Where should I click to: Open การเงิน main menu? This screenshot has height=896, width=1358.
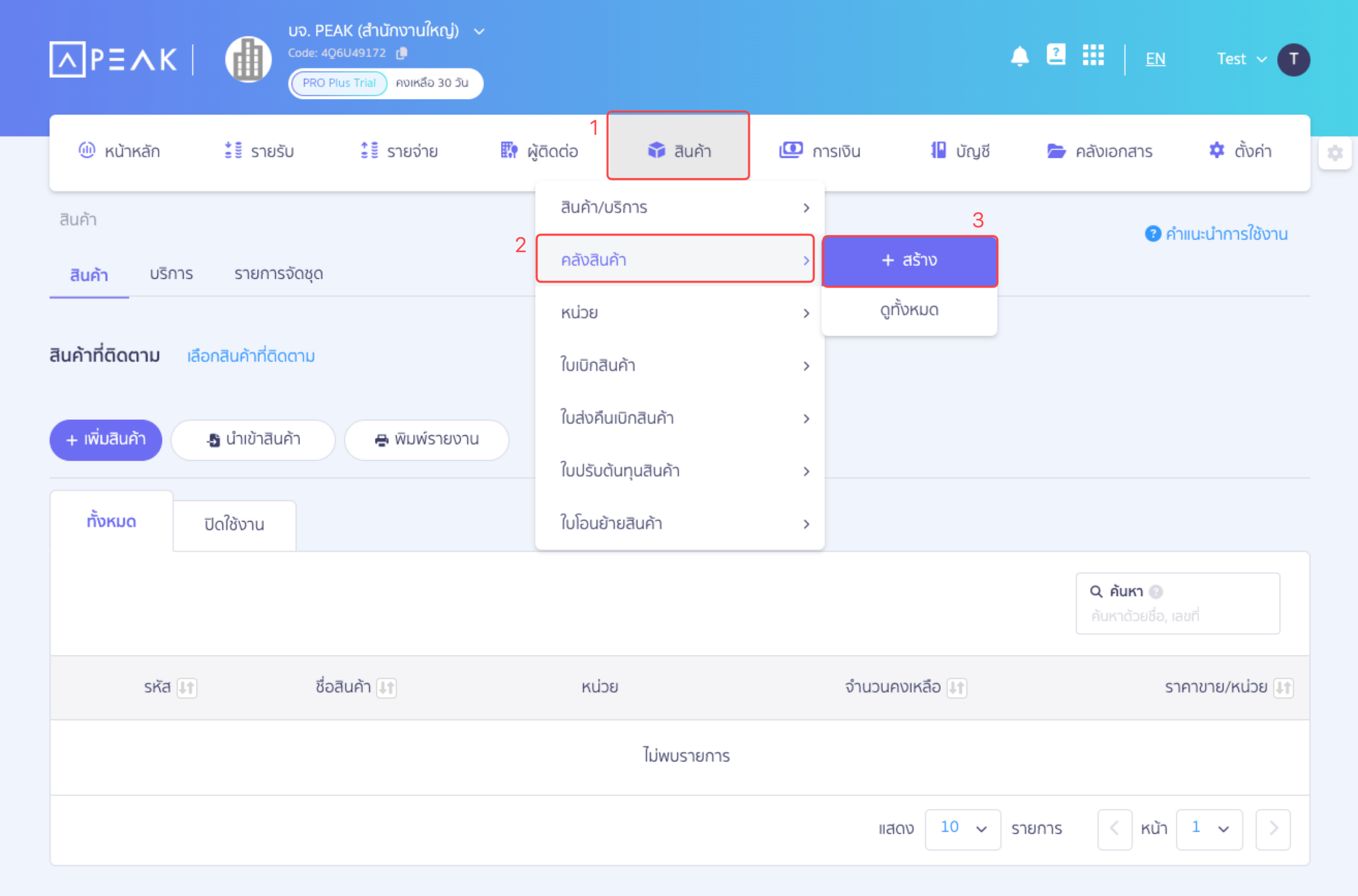click(820, 151)
